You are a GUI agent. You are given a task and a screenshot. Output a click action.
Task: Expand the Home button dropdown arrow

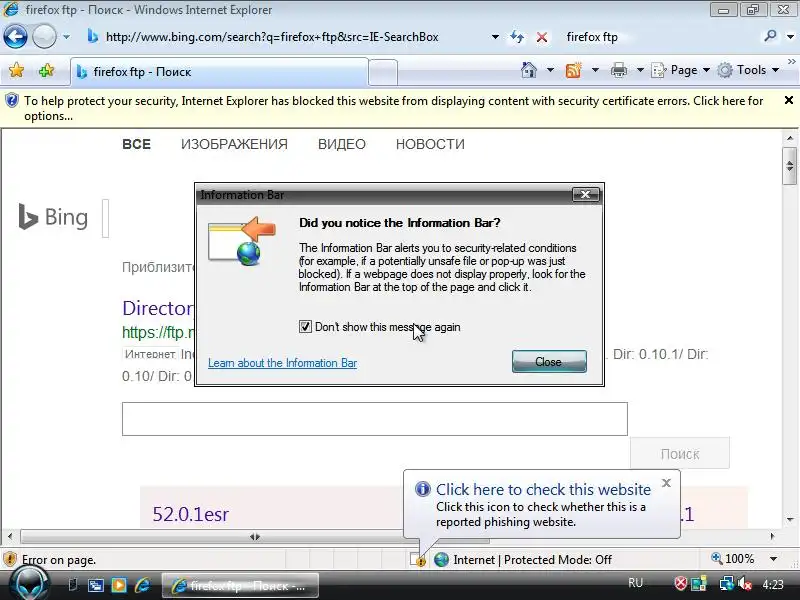pos(550,70)
